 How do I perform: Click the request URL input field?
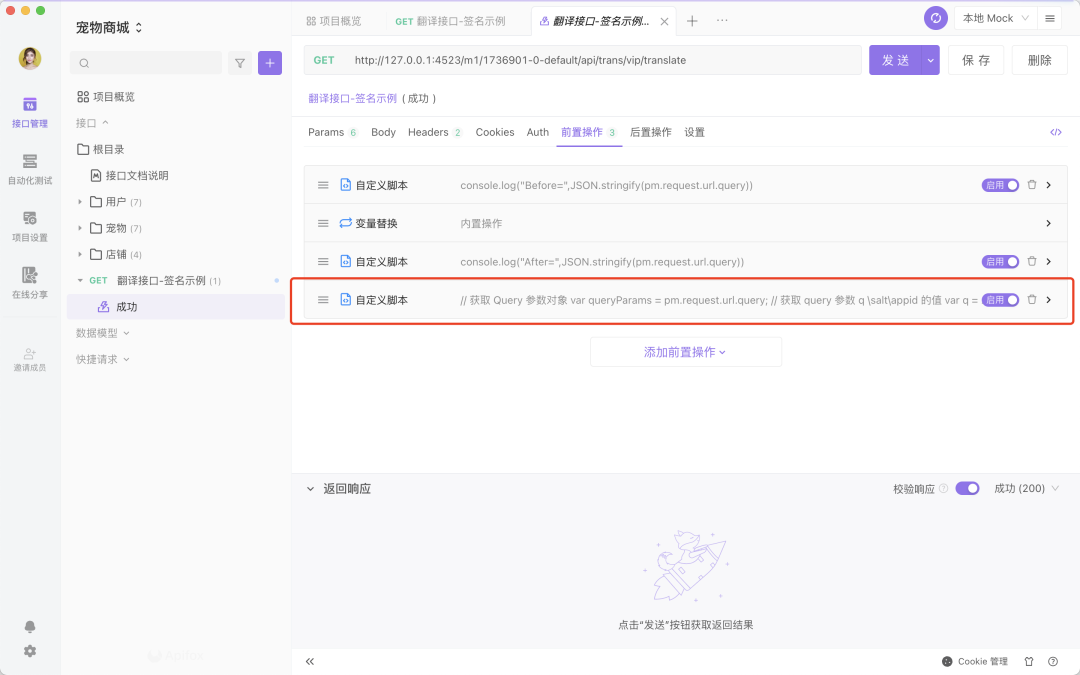[600, 60]
